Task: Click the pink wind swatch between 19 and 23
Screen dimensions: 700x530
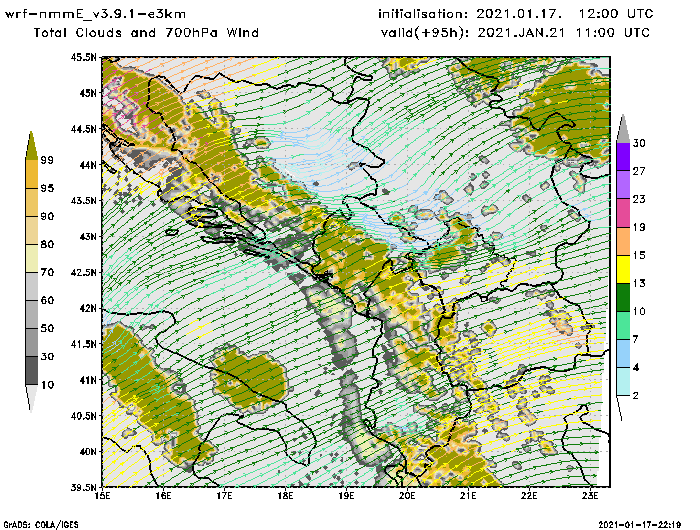Action: coord(623,213)
